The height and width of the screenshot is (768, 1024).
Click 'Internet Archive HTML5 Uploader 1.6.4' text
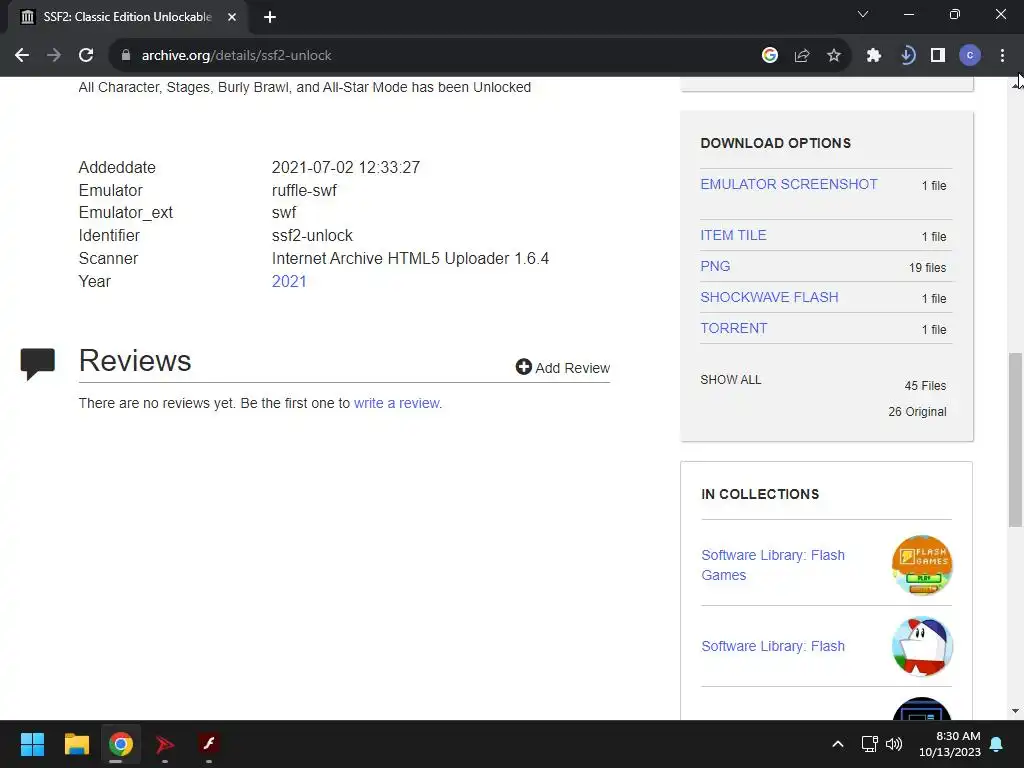(x=410, y=258)
